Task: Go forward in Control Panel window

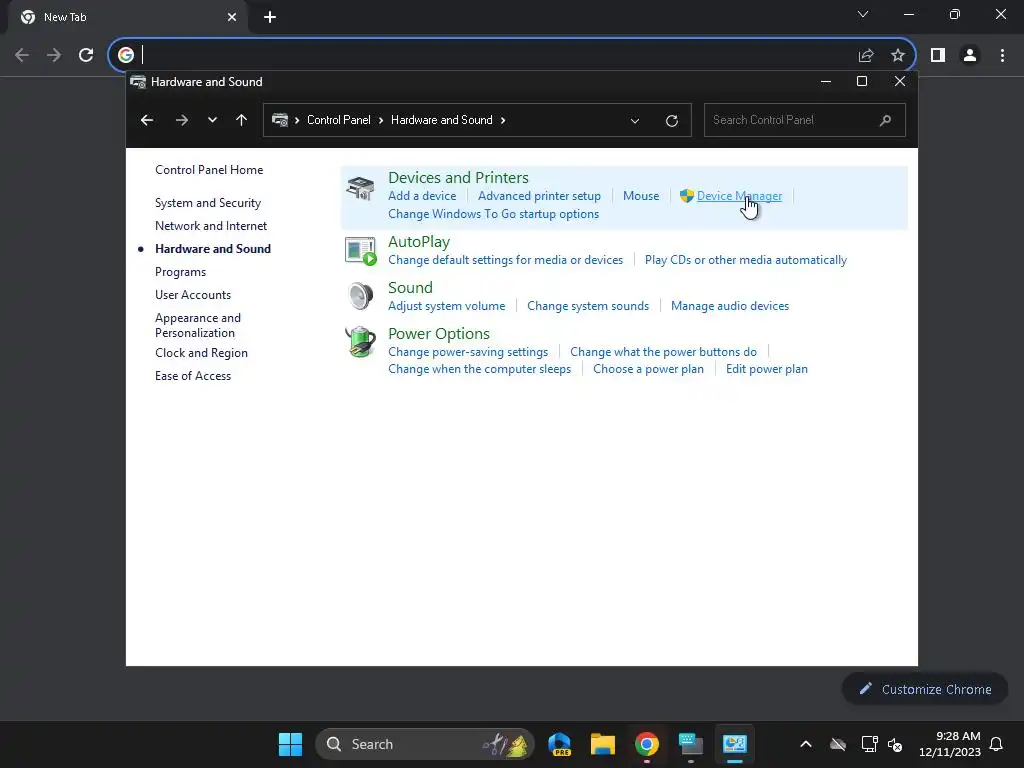Action: pos(182,120)
